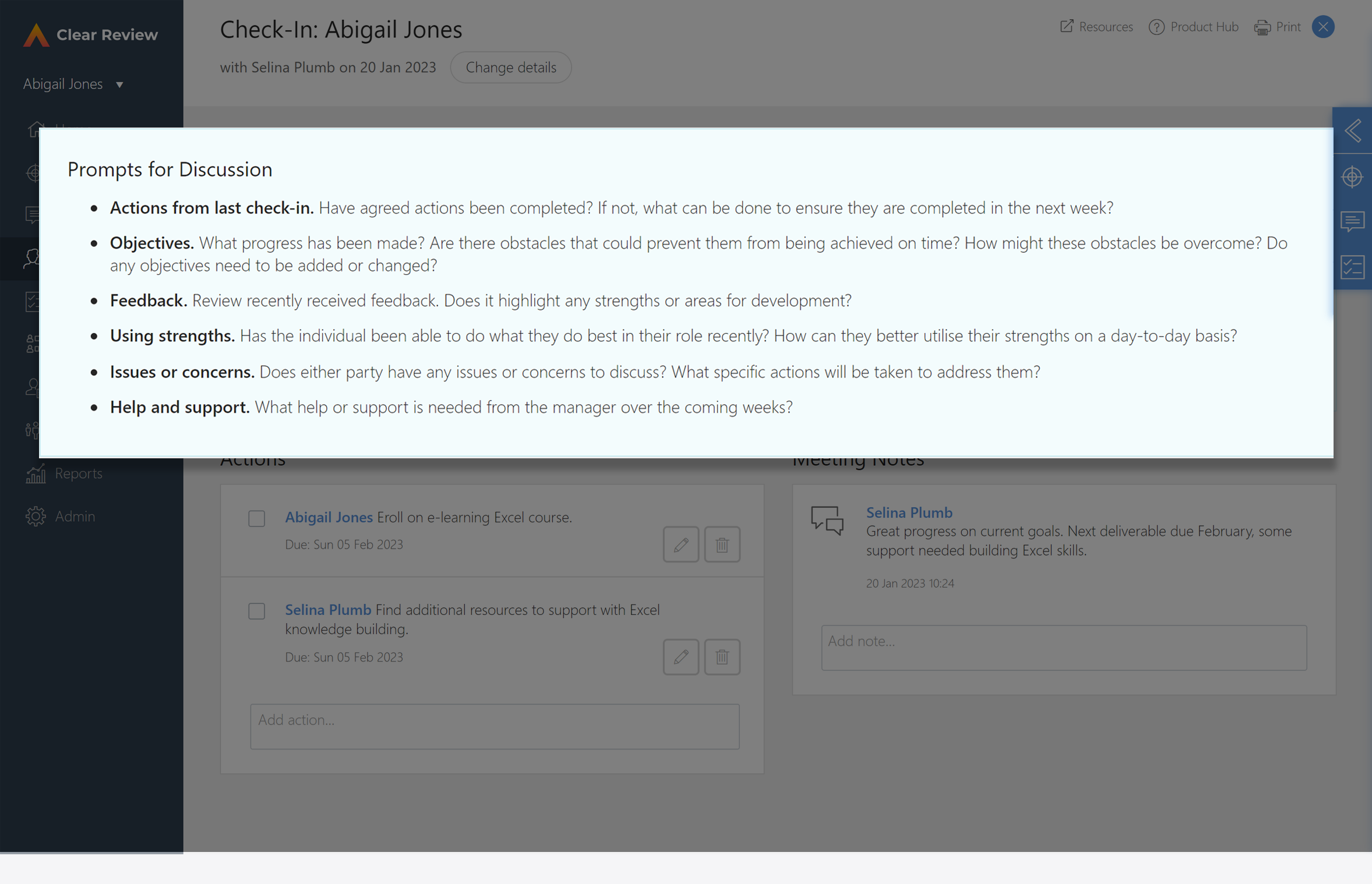The image size is (1372, 884).
Task: Open the objectives target icon in right panel
Action: pos(1353,176)
